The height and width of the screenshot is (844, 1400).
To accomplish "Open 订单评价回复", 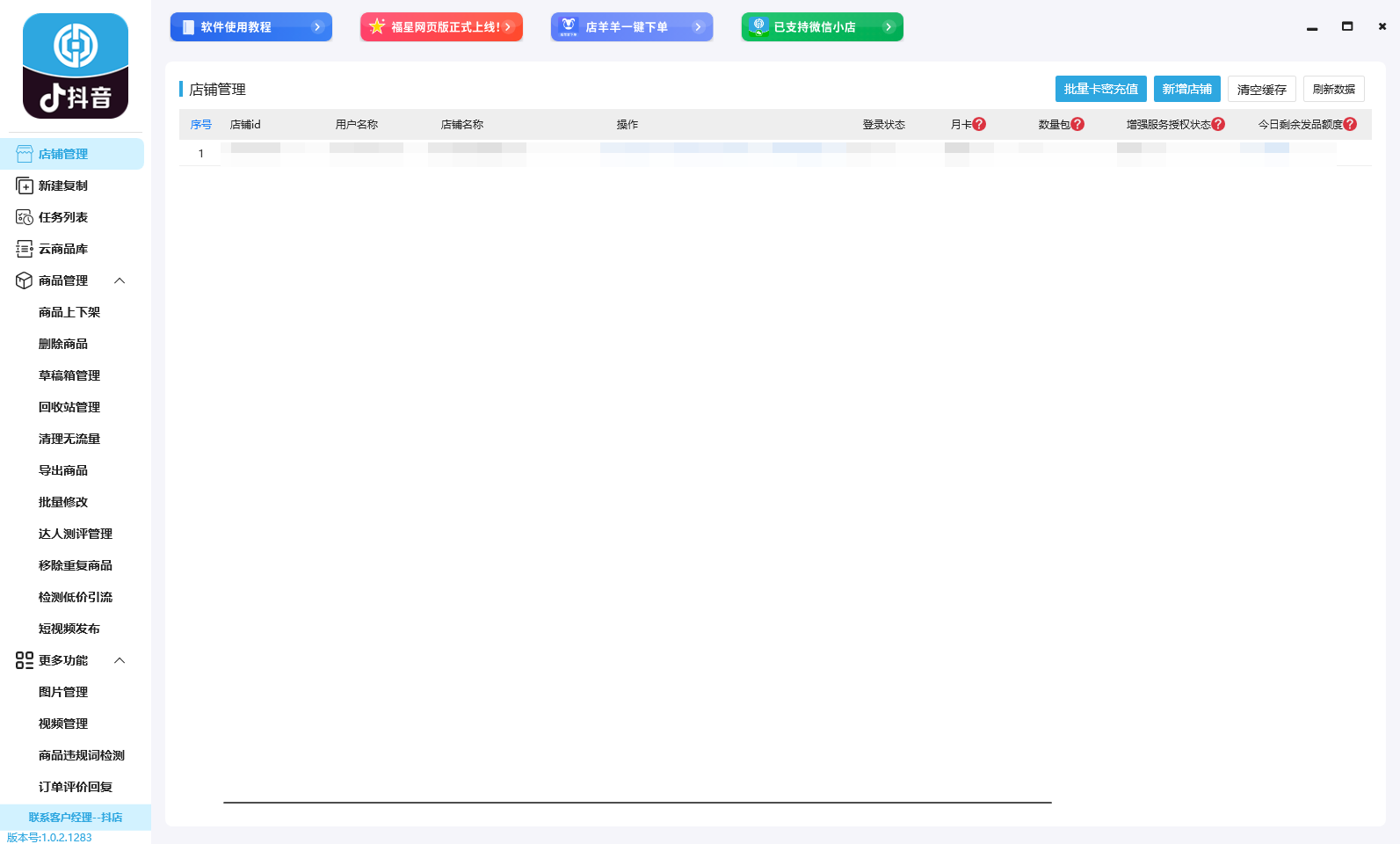I will click(x=76, y=787).
